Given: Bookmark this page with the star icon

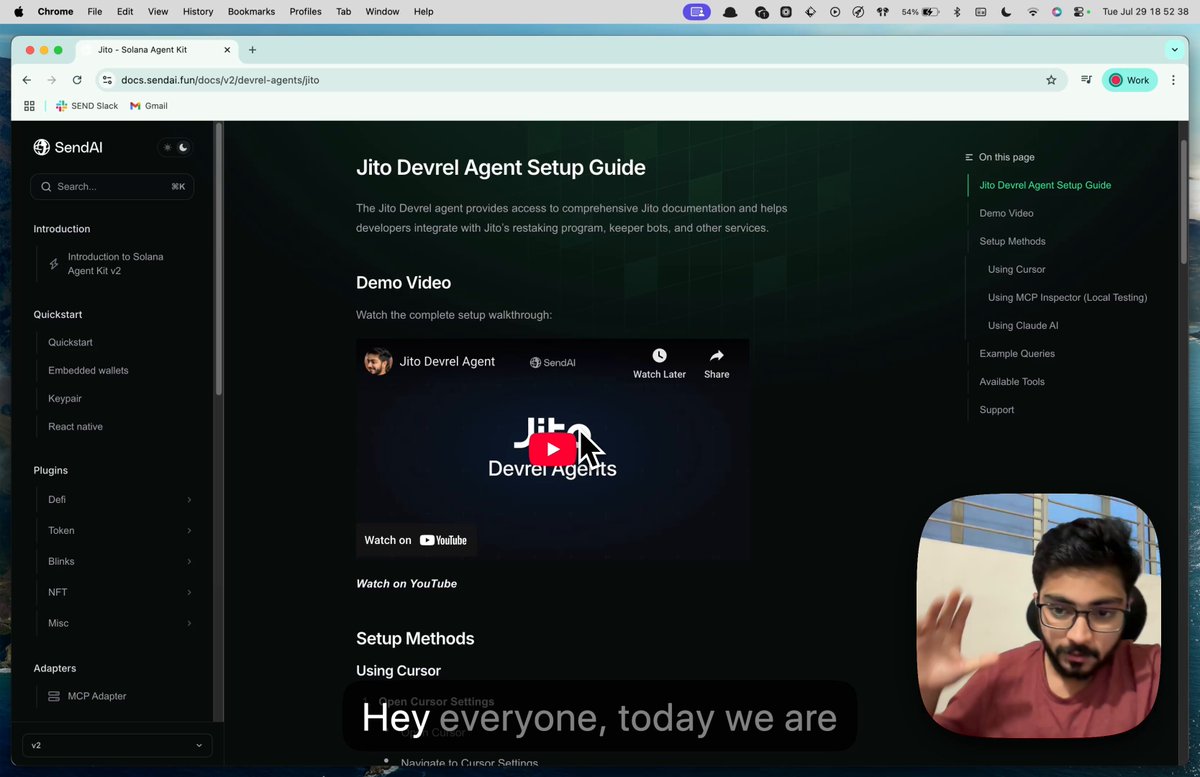Looking at the screenshot, I should 1051,80.
